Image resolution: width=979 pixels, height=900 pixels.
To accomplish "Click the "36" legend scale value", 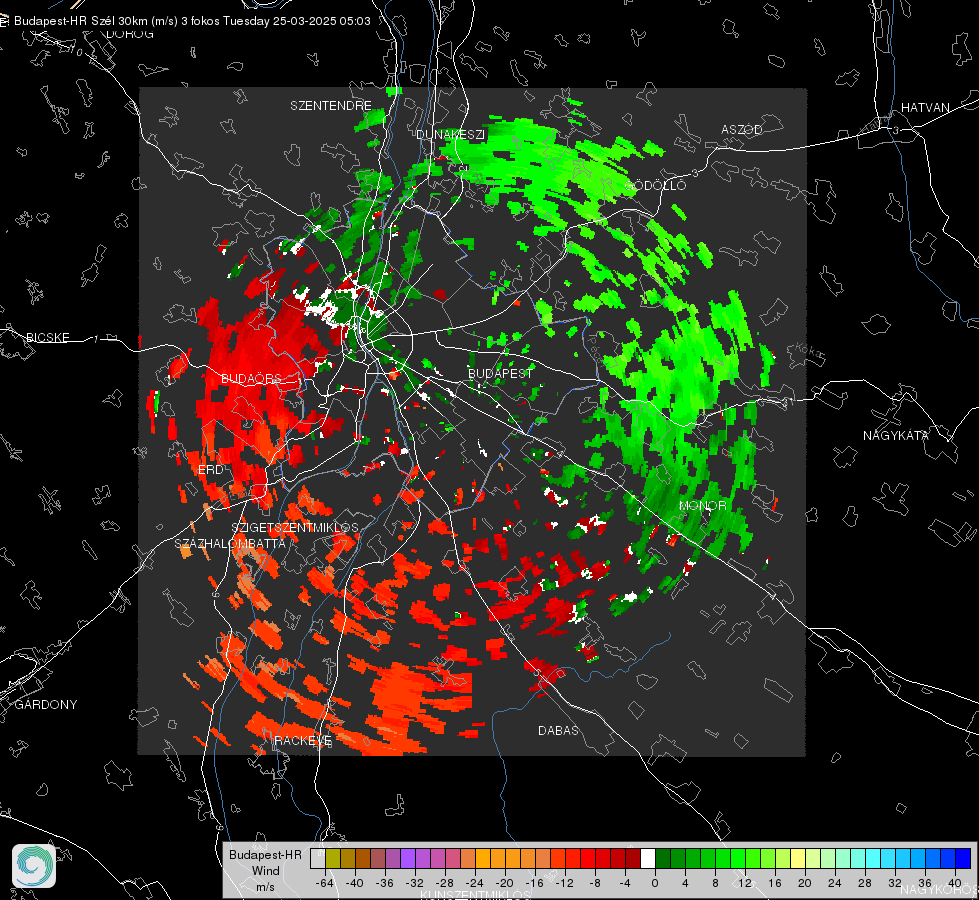I will tap(925, 883).
